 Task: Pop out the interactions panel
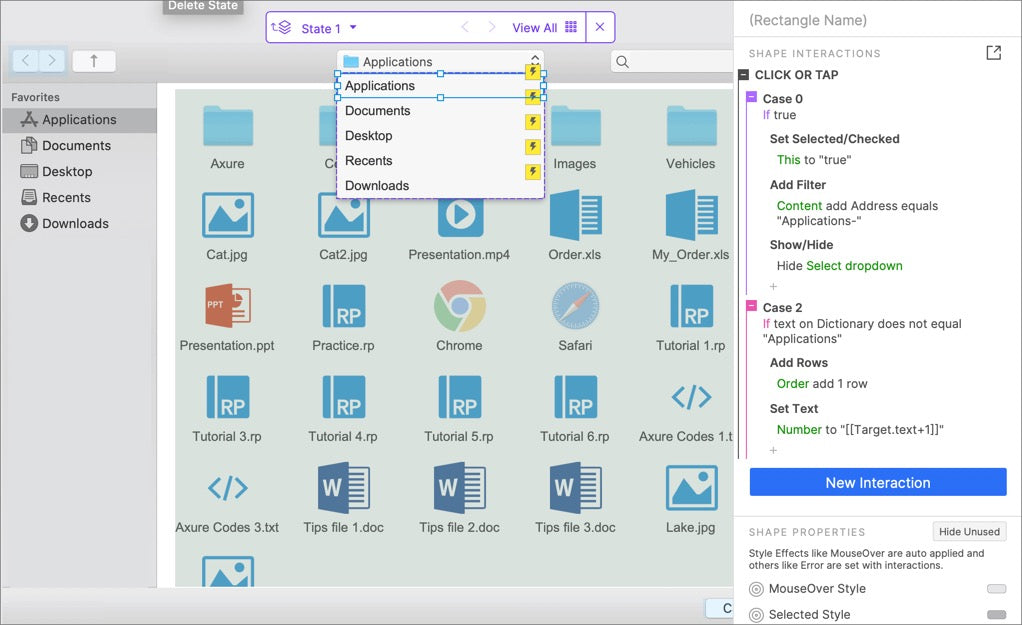pyautogui.click(x=993, y=53)
